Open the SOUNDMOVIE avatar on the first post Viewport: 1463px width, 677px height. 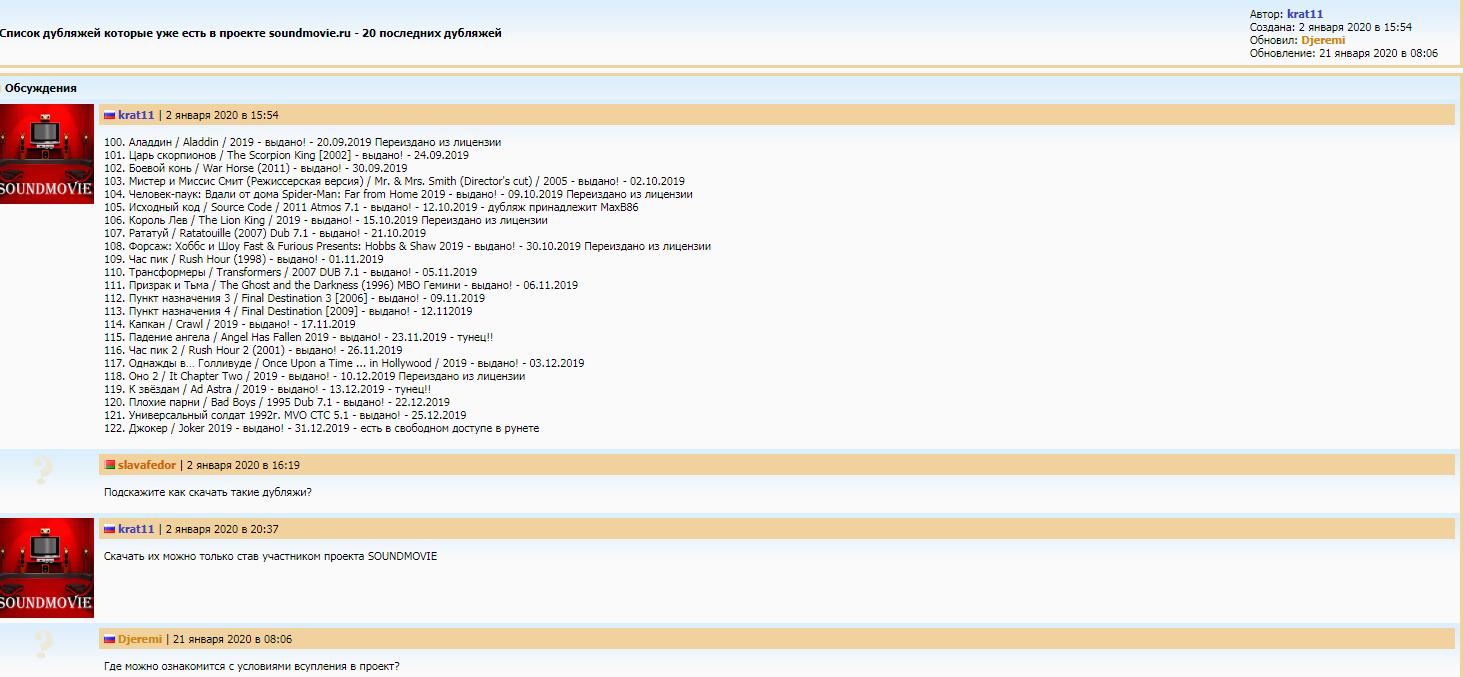pyautogui.click(x=47, y=154)
